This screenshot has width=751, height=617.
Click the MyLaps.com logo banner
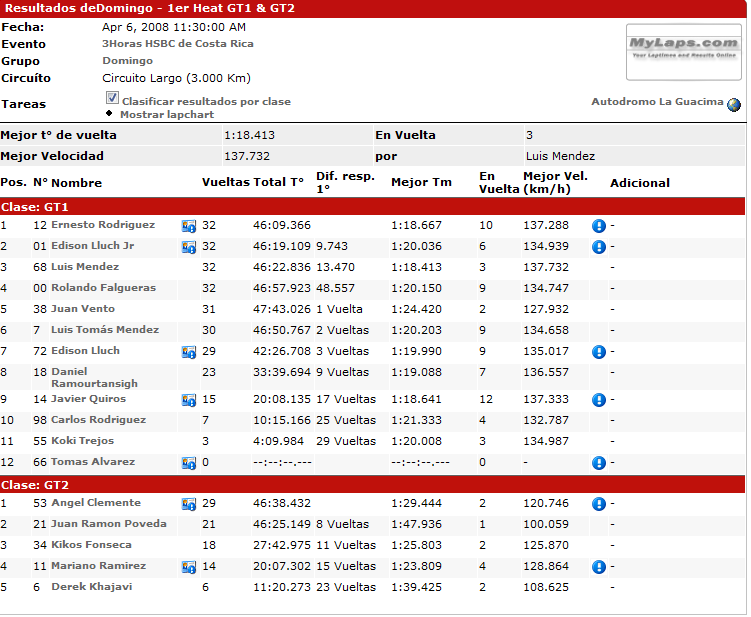point(684,51)
